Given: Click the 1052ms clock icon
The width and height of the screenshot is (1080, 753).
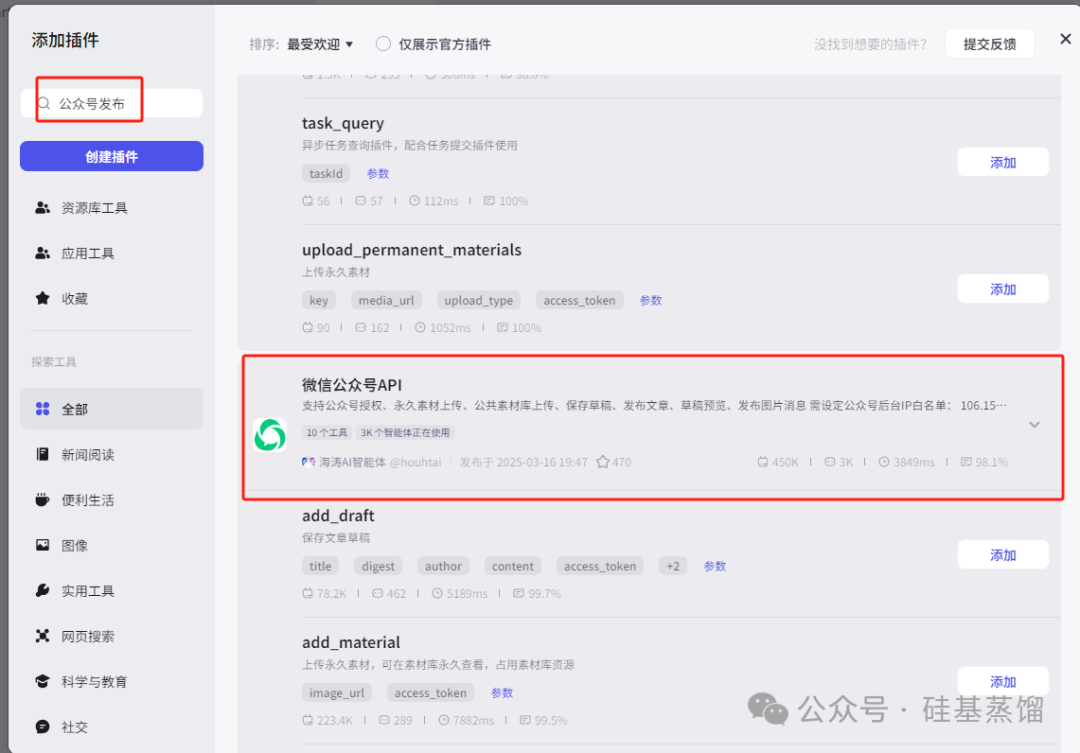Looking at the screenshot, I should 420,327.
